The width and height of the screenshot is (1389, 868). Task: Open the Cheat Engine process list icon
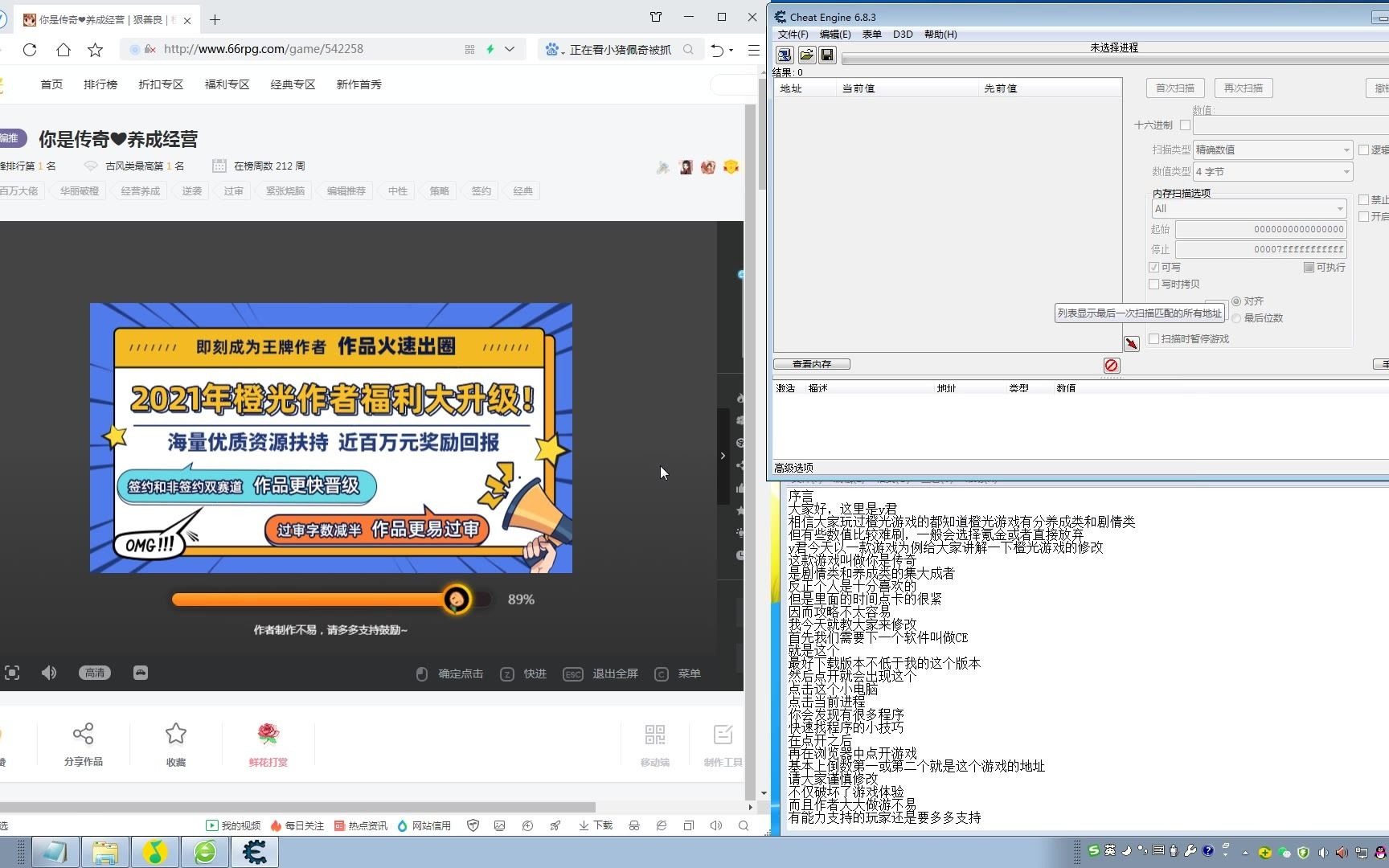click(785, 55)
